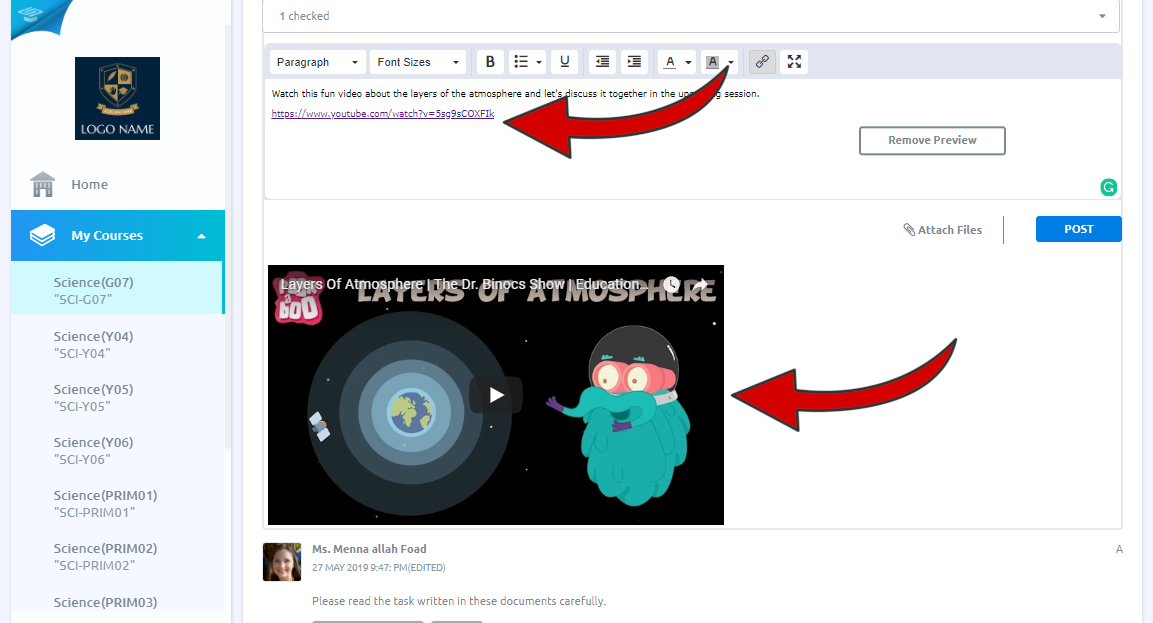Click the school logo image
The image size is (1153, 623).
point(118,99)
